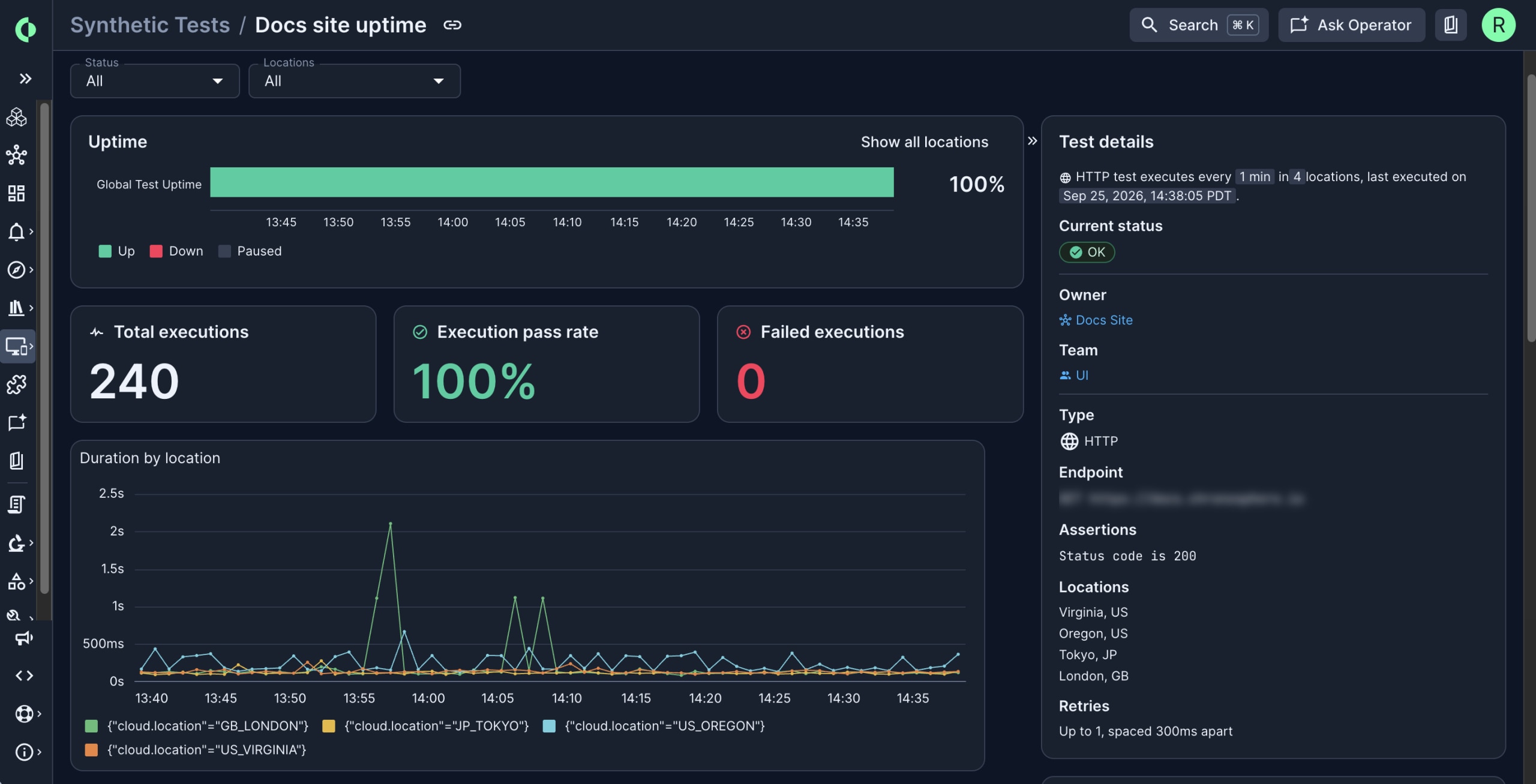1536x784 pixels.
Task: Go to Synthetic Tests breadcrumb
Action: coord(150,25)
